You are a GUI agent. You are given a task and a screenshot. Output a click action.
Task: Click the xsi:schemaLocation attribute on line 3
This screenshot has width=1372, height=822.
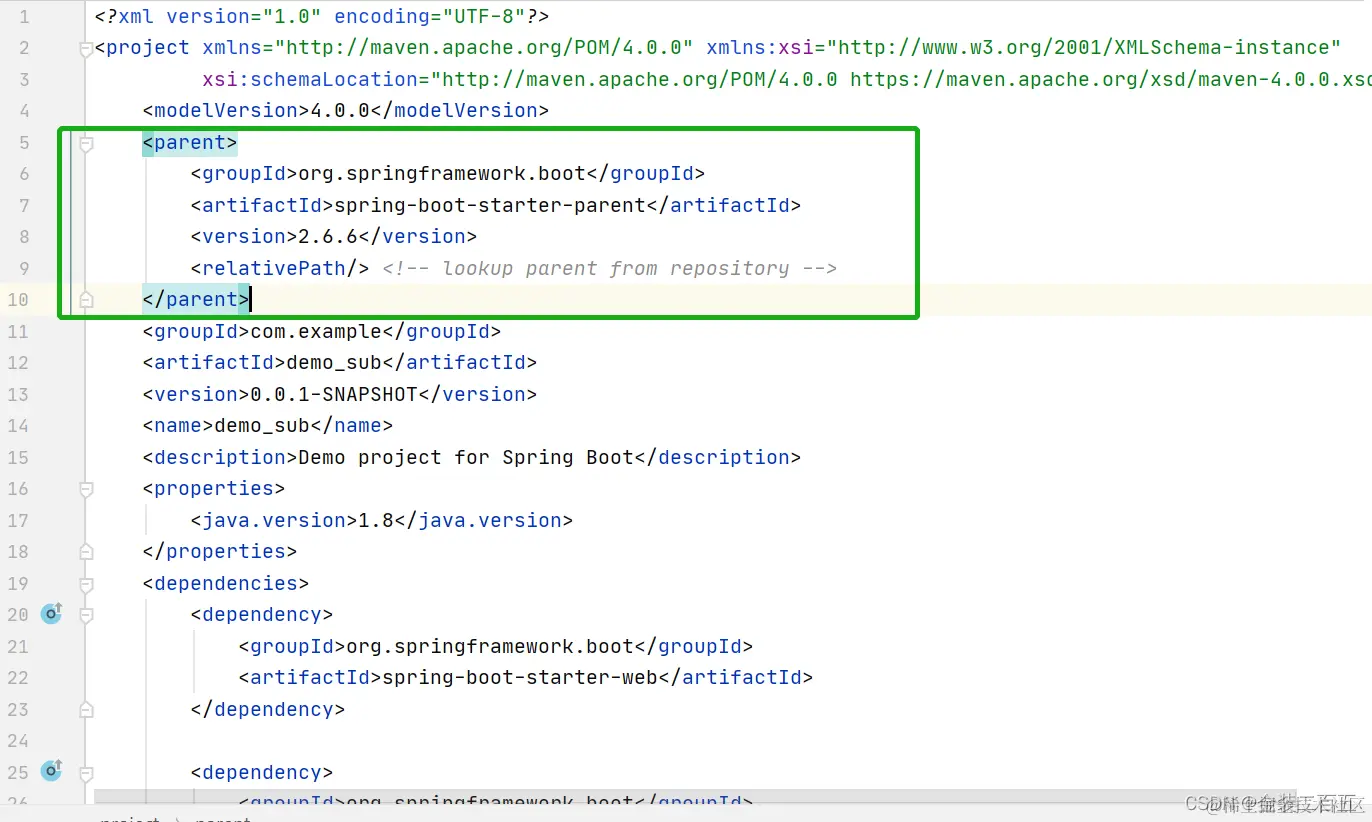coord(310,80)
